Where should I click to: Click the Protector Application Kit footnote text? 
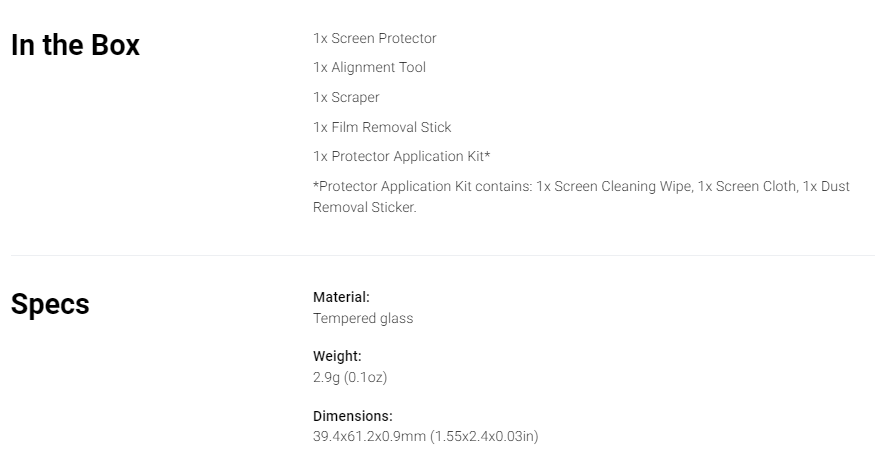point(581,196)
